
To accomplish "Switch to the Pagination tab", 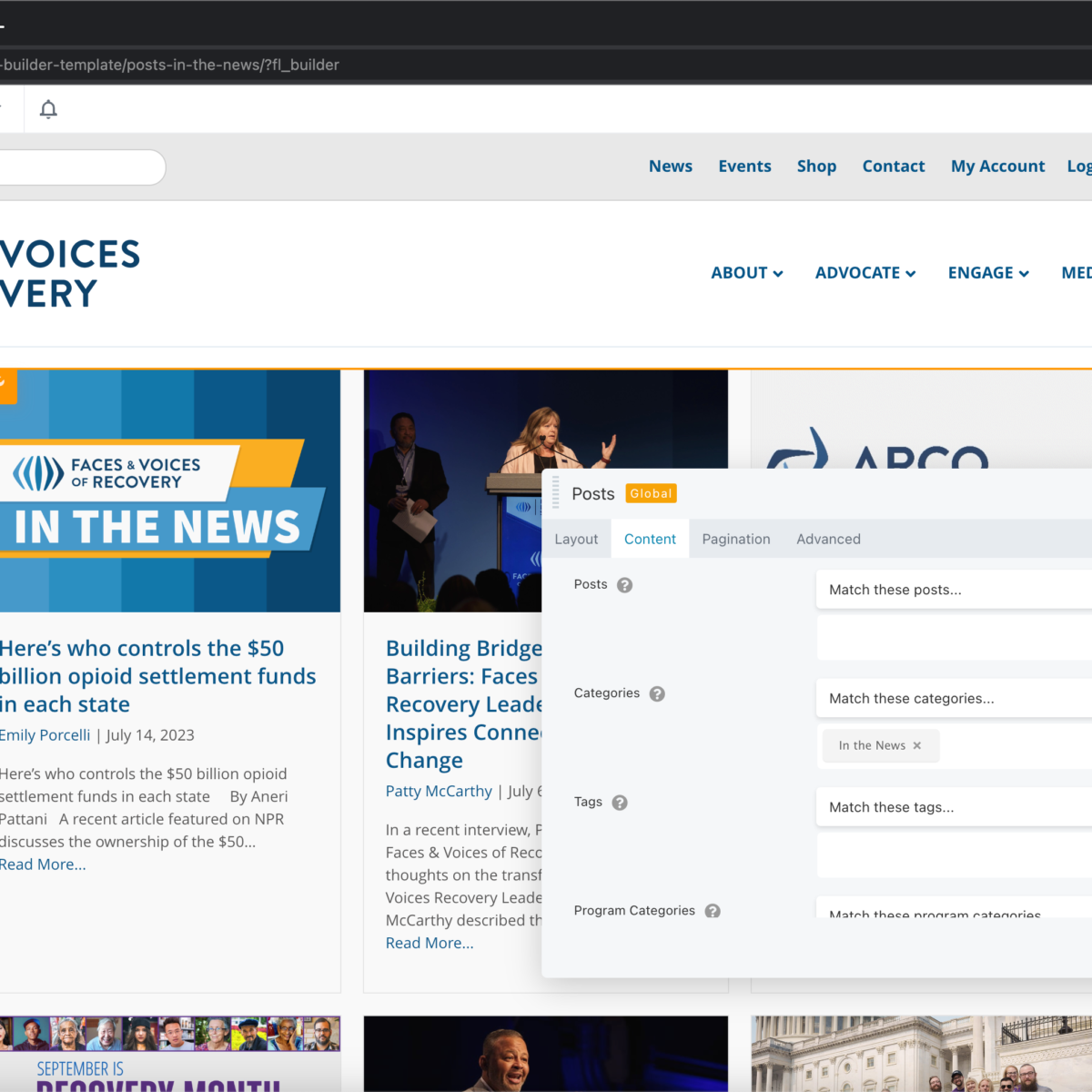I will point(736,540).
